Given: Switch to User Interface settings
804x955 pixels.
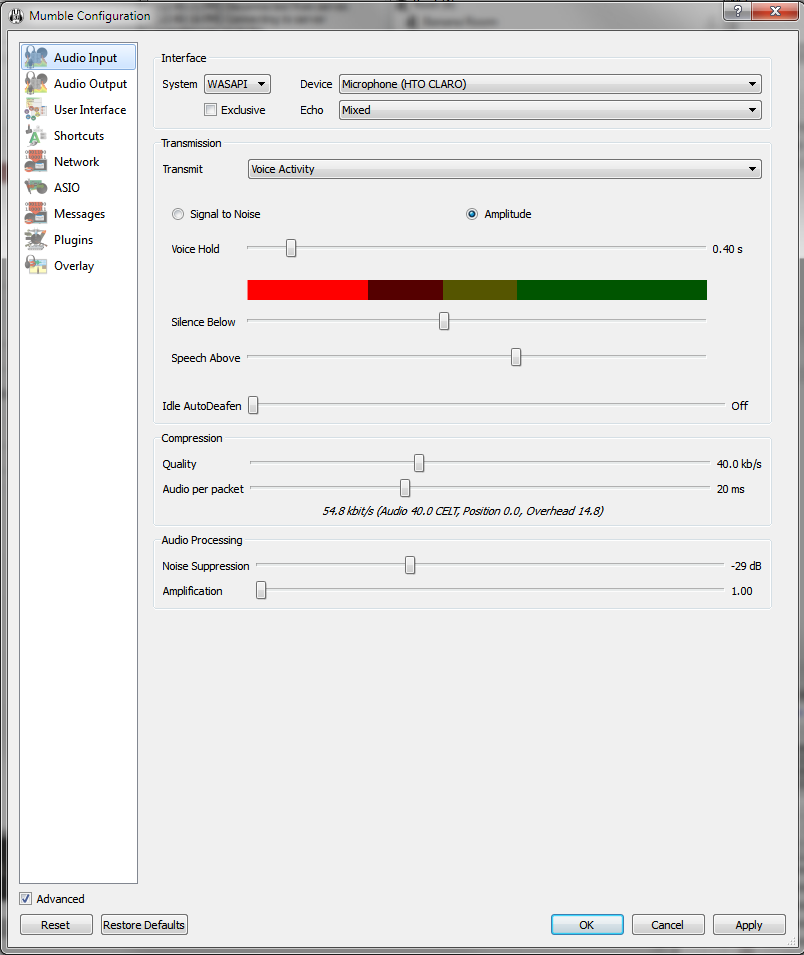Looking at the screenshot, I should 79,110.
